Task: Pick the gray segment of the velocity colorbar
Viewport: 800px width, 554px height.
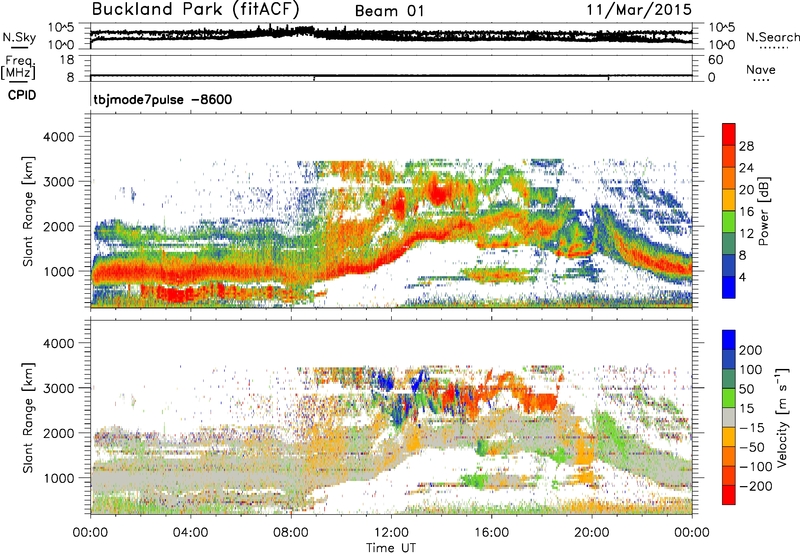Action: [729, 417]
